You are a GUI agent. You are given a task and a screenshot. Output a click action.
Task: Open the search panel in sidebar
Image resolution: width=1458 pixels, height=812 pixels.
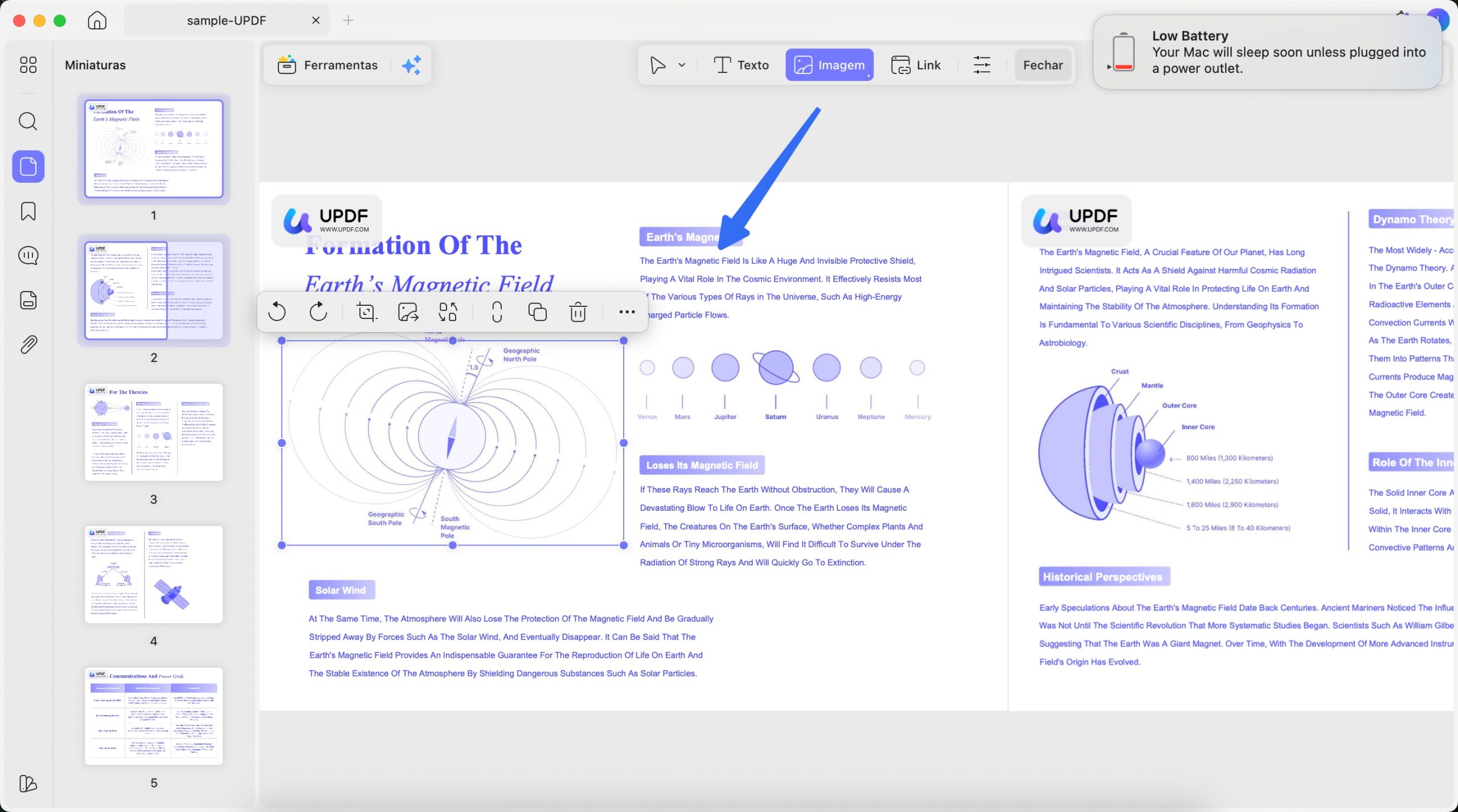pyautogui.click(x=28, y=121)
